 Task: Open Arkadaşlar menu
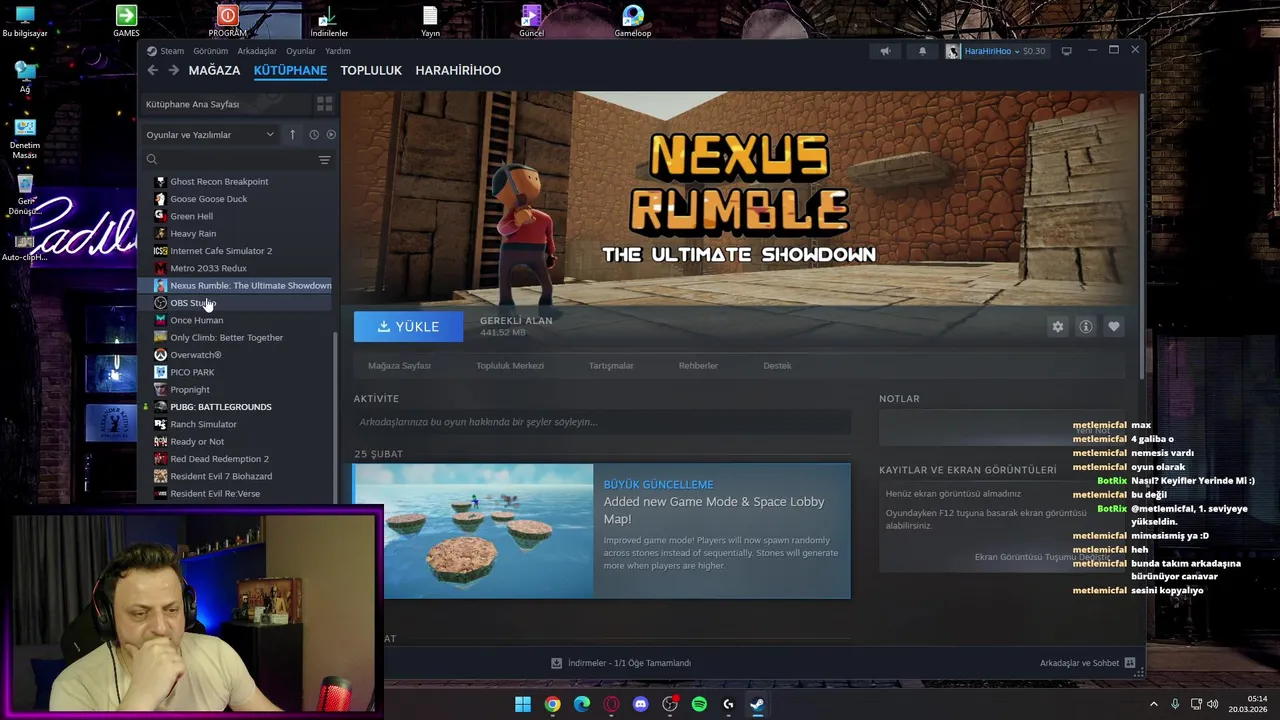pyautogui.click(x=257, y=51)
